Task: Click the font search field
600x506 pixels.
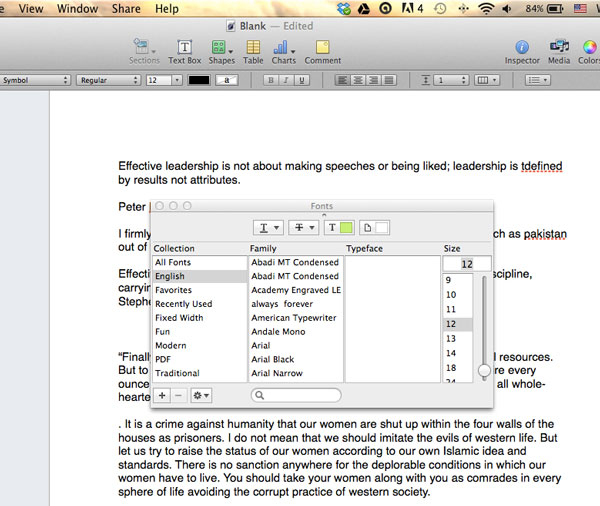Action: (x=296, y=395)
